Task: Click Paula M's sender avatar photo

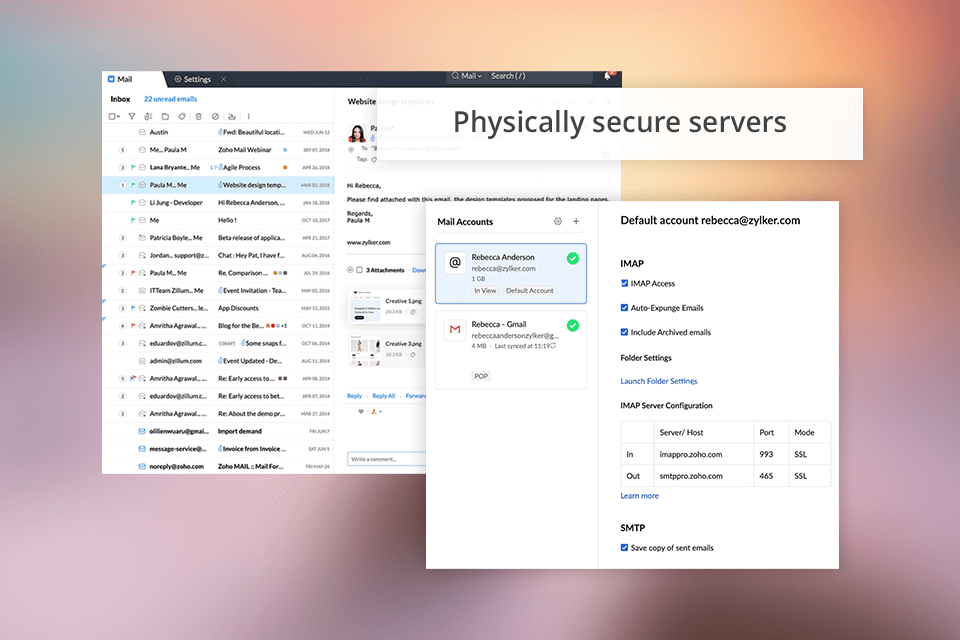Action: [357, 133]
